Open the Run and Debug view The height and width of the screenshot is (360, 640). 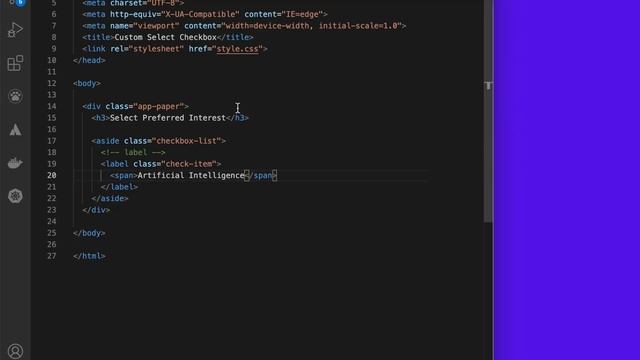click(15, 31)
